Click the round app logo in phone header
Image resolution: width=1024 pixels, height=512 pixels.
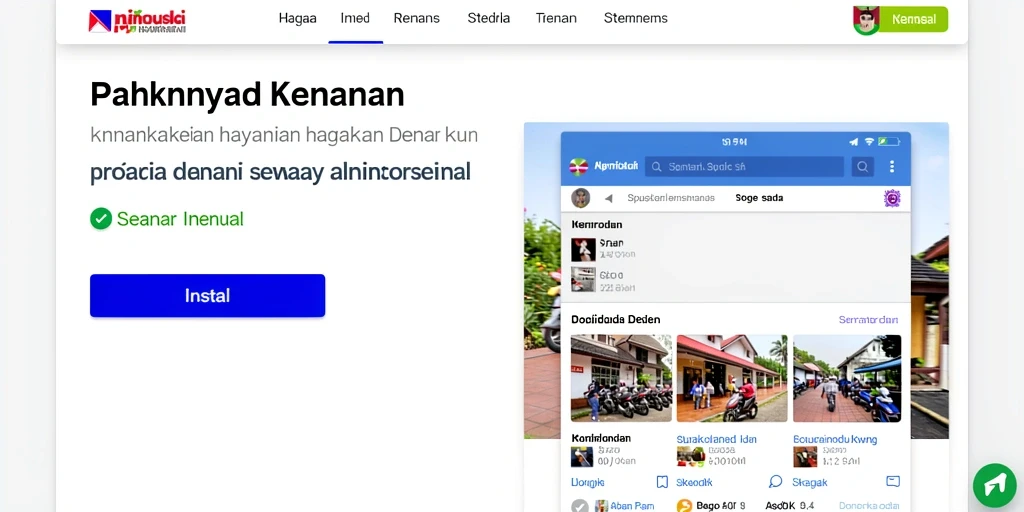(579, 167)
